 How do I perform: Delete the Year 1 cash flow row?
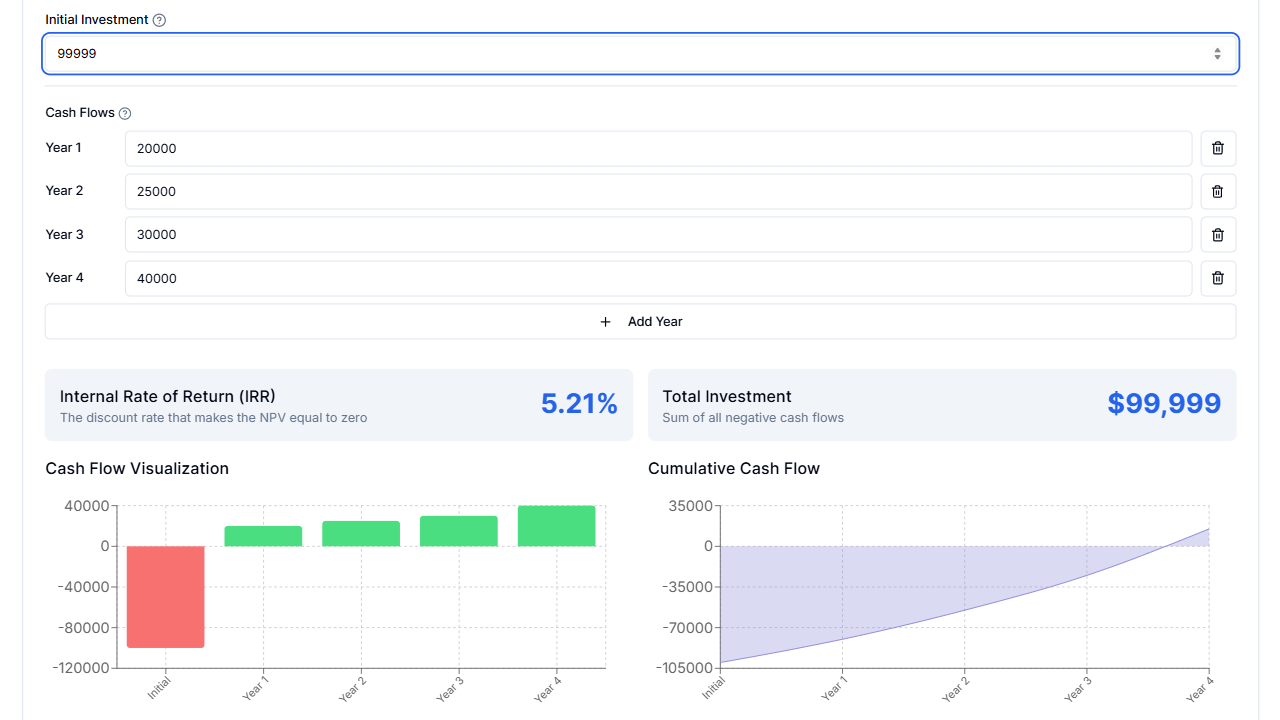(1217, 147)
